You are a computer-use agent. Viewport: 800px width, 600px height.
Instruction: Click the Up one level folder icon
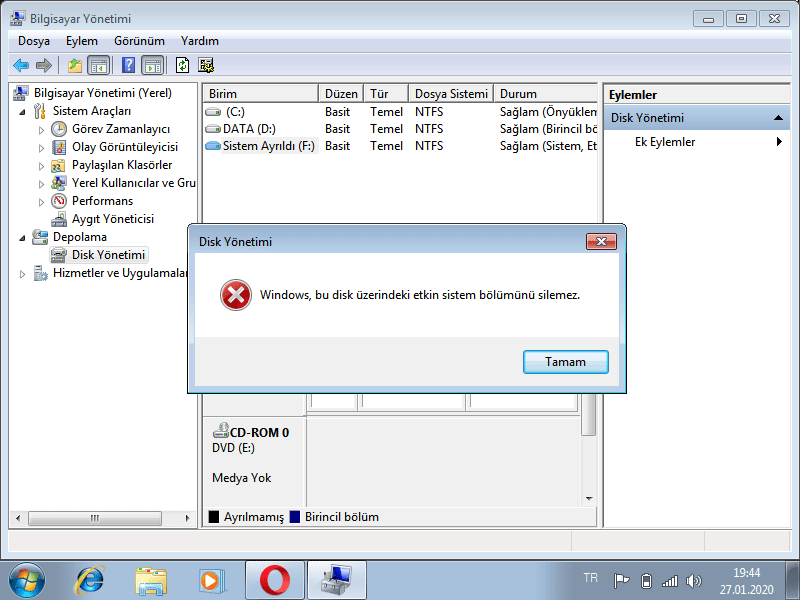tap(75, 65)
